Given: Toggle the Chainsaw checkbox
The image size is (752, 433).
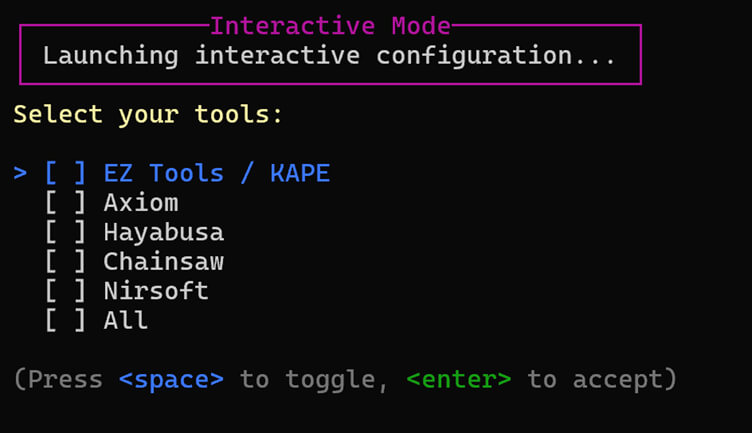Looking at the screenshot, I should click(65, 262).
